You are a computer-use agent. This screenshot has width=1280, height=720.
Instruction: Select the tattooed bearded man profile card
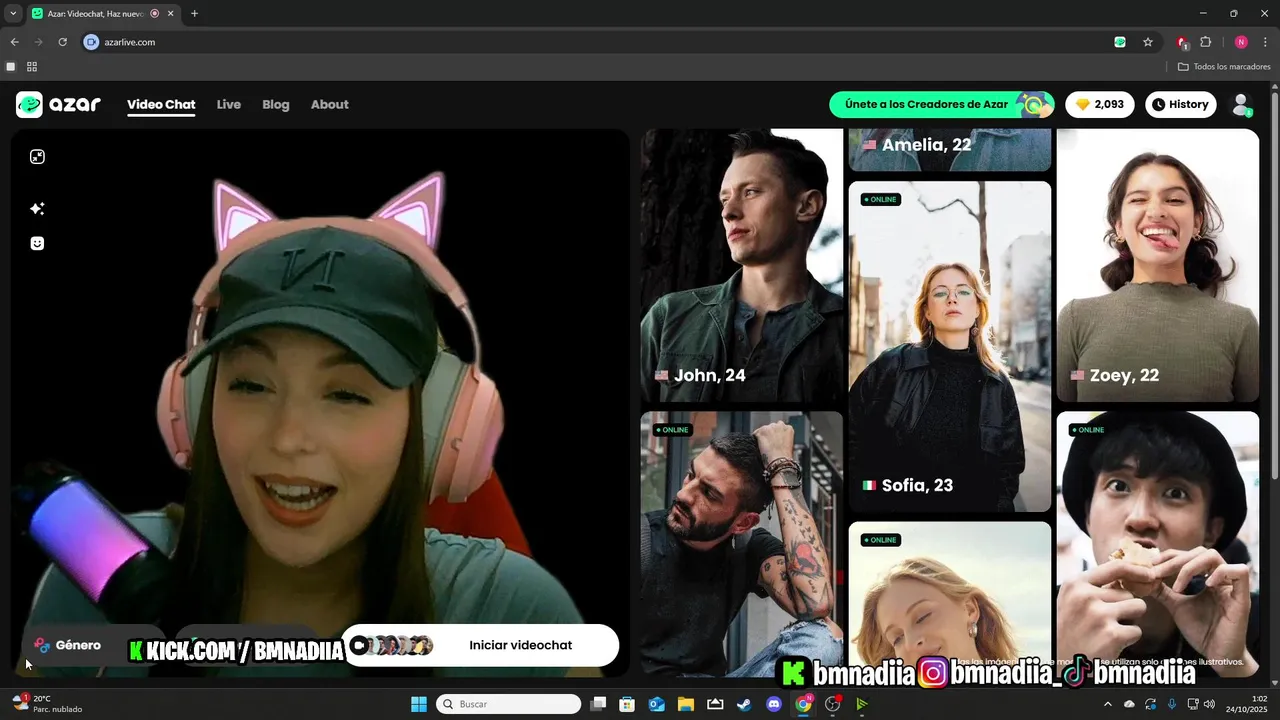tap(742, 544)
